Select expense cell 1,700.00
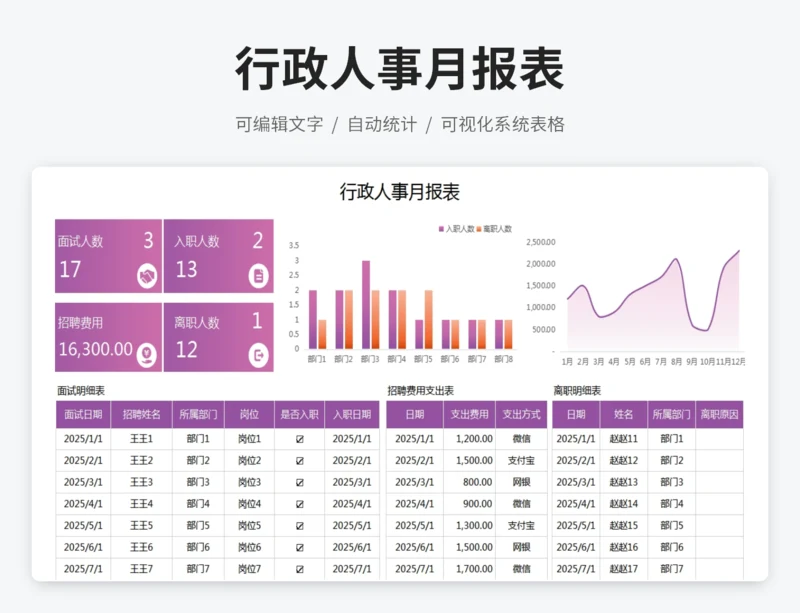800x613 pixels. pyautogui.click(x=469, y=569)
